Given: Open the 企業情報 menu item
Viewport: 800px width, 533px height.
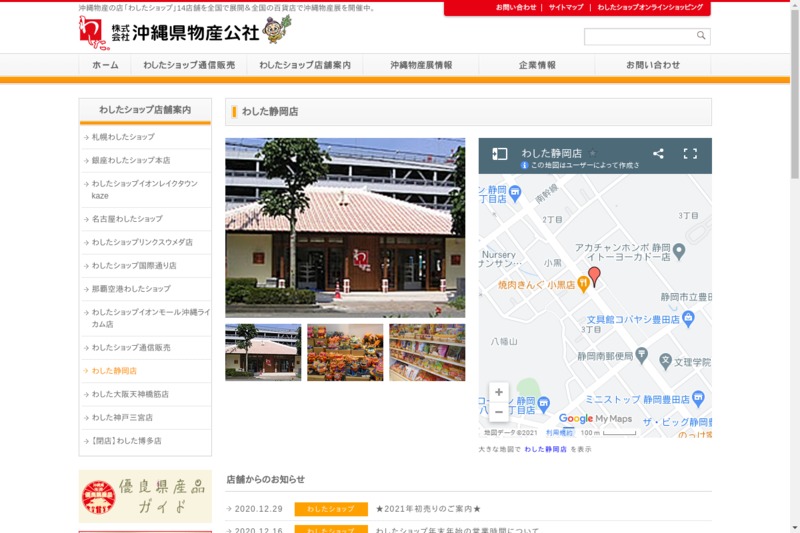Looking at the screenshot, I should (x=537, y=65).
